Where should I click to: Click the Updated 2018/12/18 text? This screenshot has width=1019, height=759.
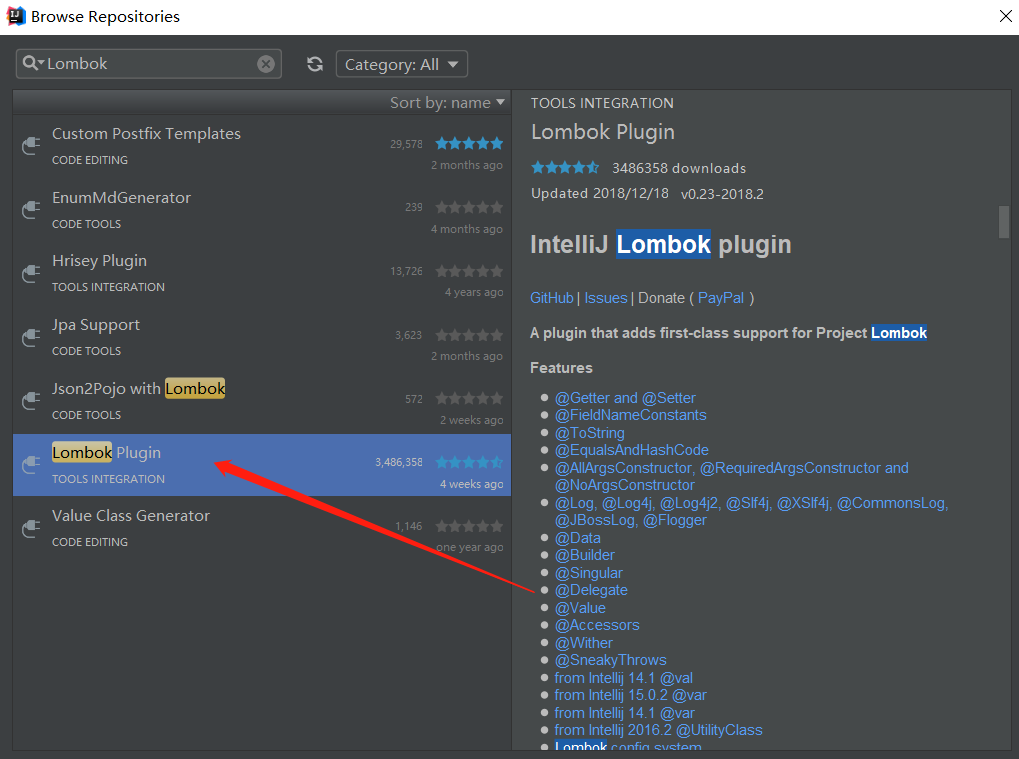[x=600, y=194]
